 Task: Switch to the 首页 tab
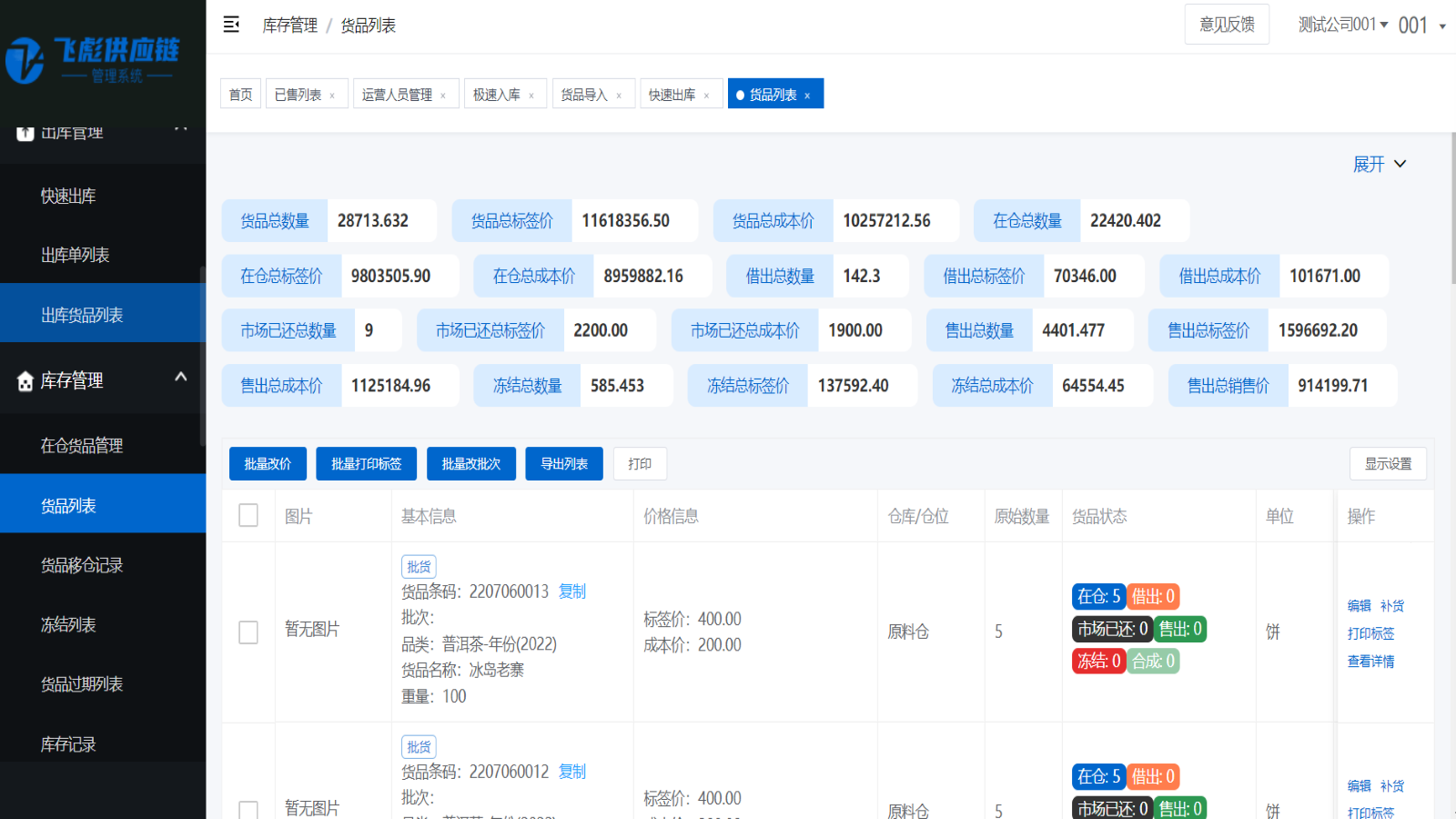pos(240,95)
